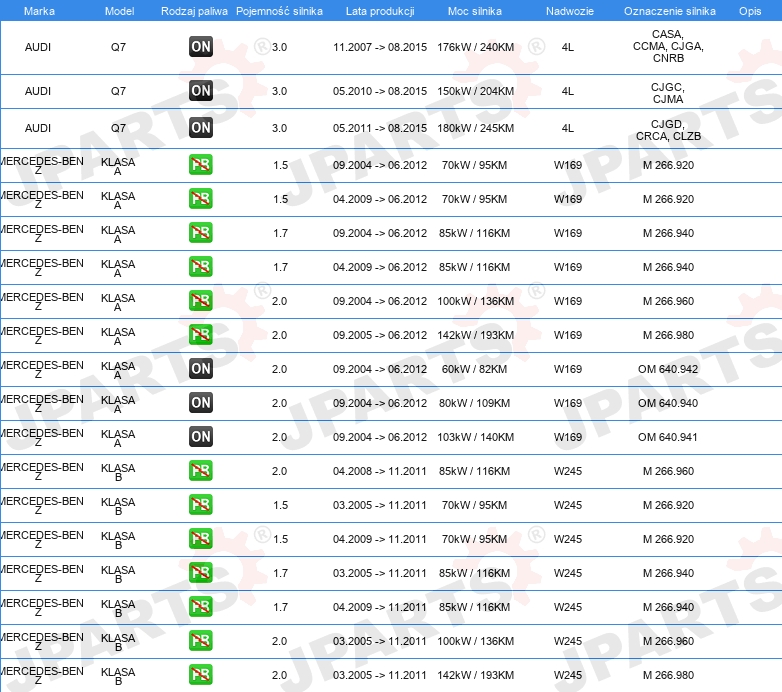Click W245 in the 04.2008 -> 11.2011 row
Viewport: 782px width, 692px height.
(x=568, y=471)
